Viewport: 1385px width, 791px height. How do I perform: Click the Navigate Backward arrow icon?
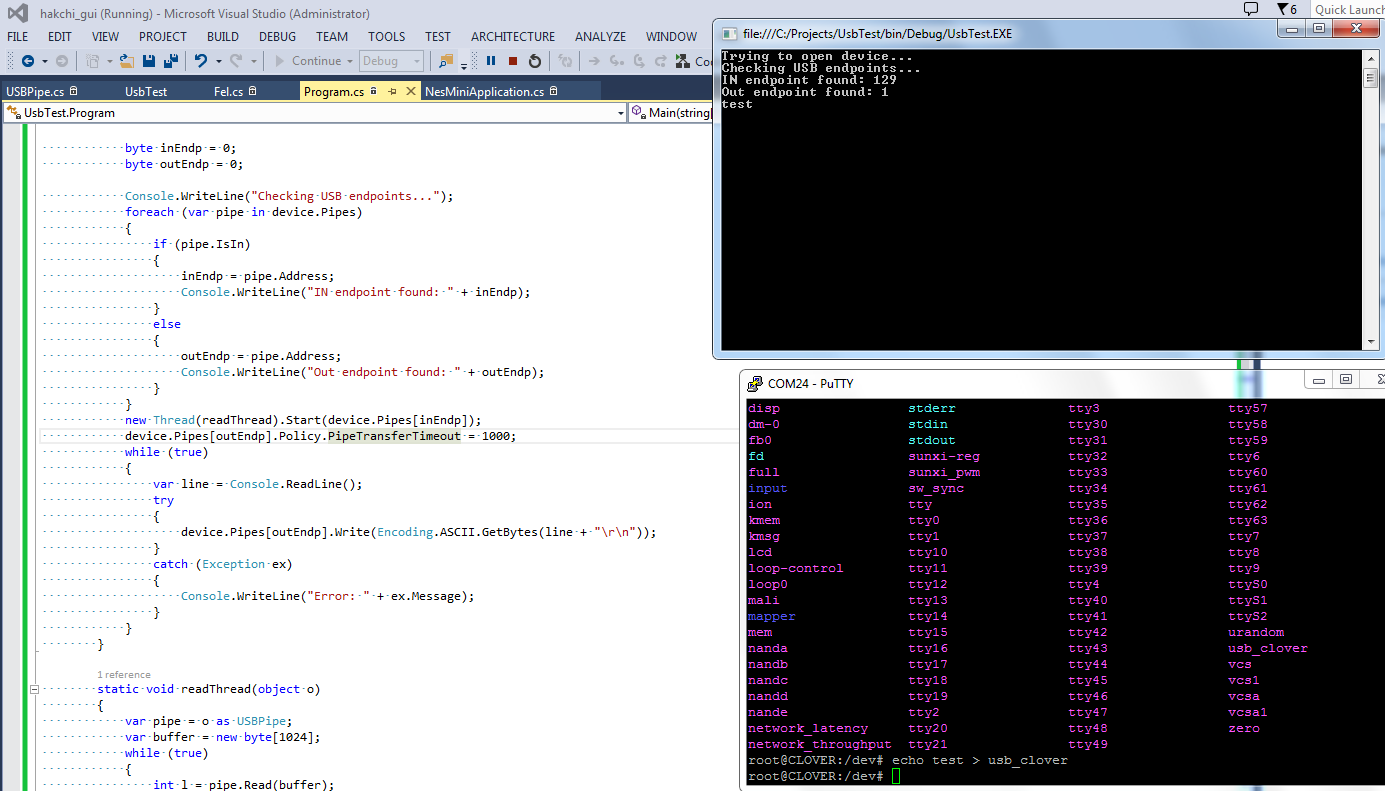point(28,61)
